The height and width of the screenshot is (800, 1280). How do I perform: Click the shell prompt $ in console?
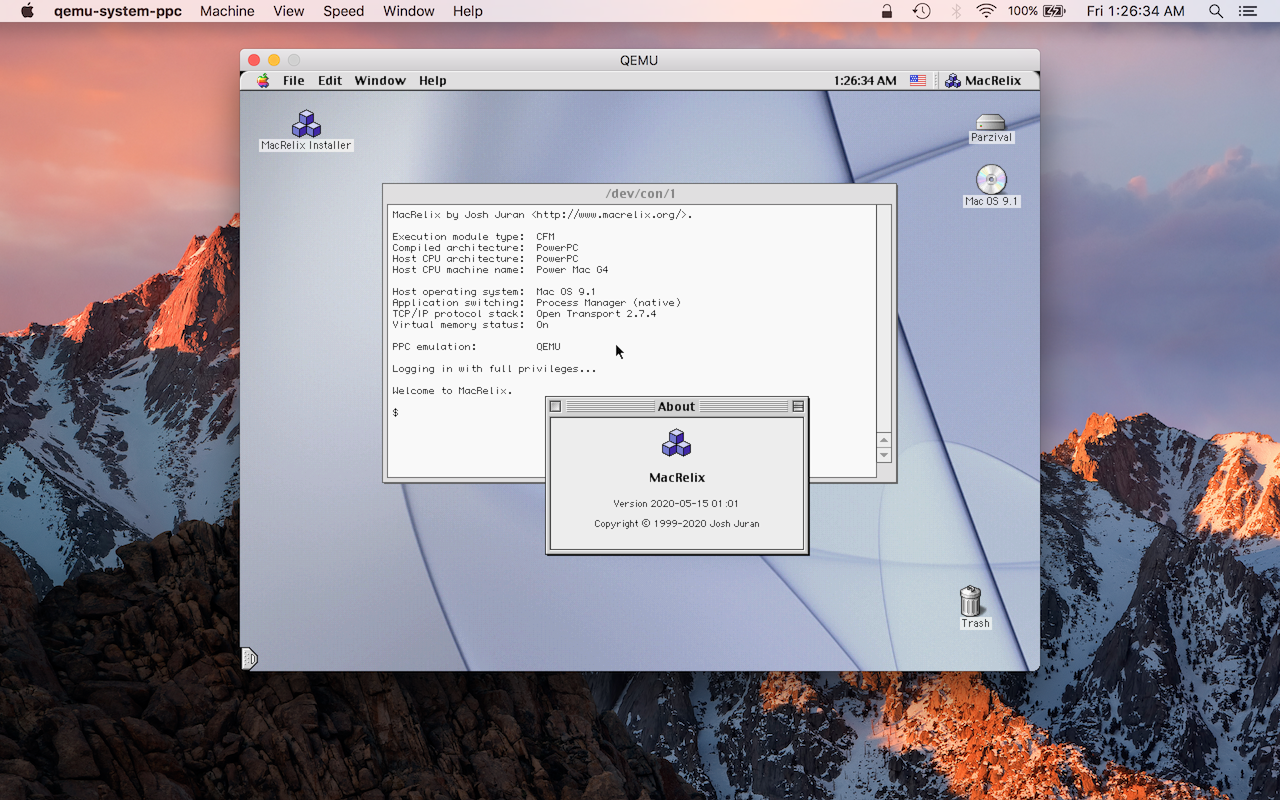click(395, 412)
